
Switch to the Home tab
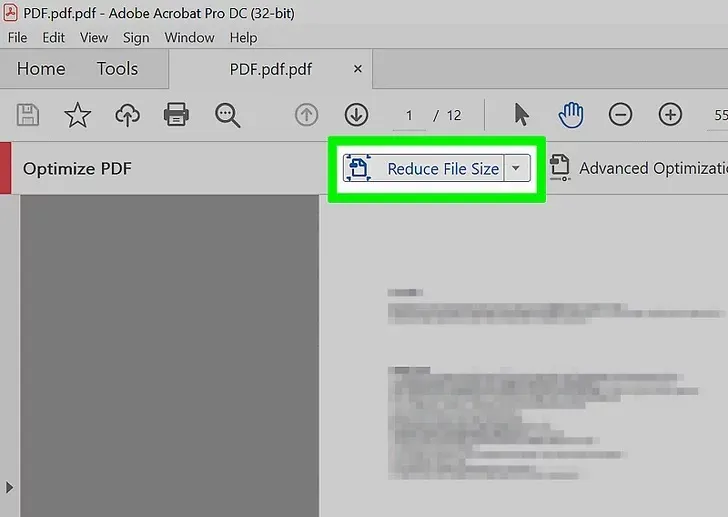tap(41, 69)
